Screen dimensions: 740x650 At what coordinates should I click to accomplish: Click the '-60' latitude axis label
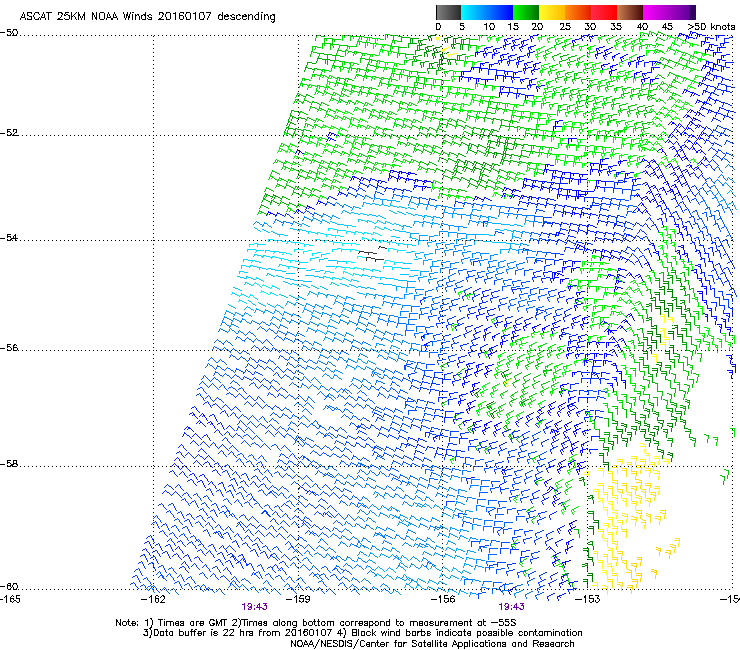(9, 586)
